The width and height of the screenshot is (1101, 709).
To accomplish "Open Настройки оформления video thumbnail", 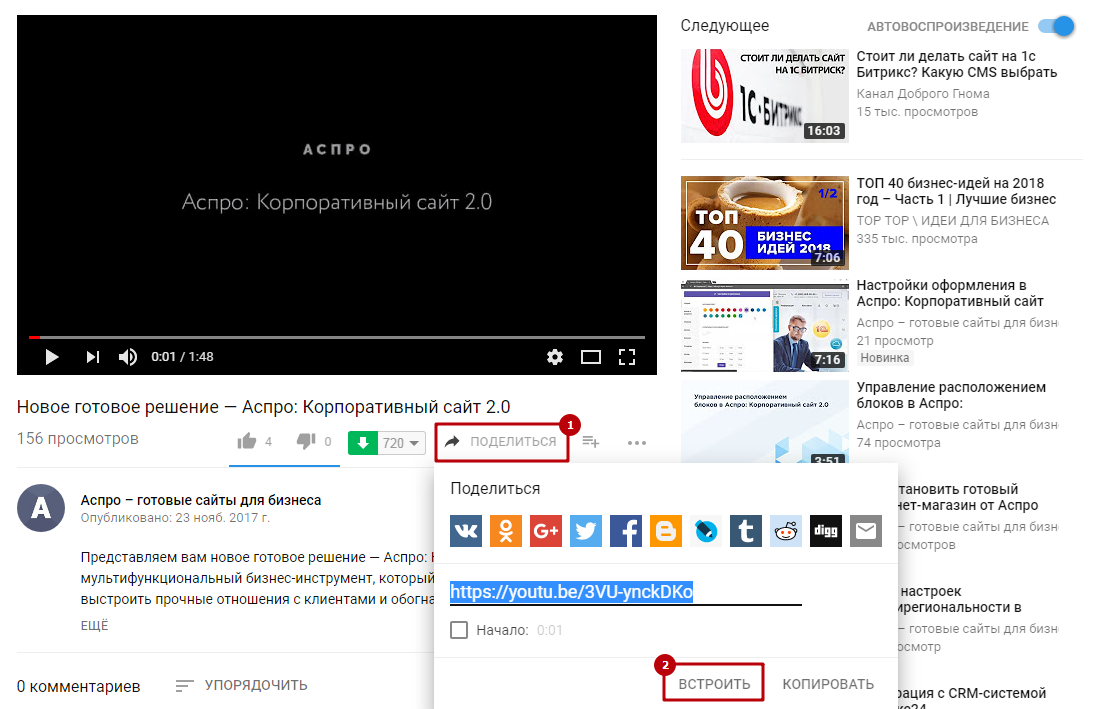I will pos(765,325).
